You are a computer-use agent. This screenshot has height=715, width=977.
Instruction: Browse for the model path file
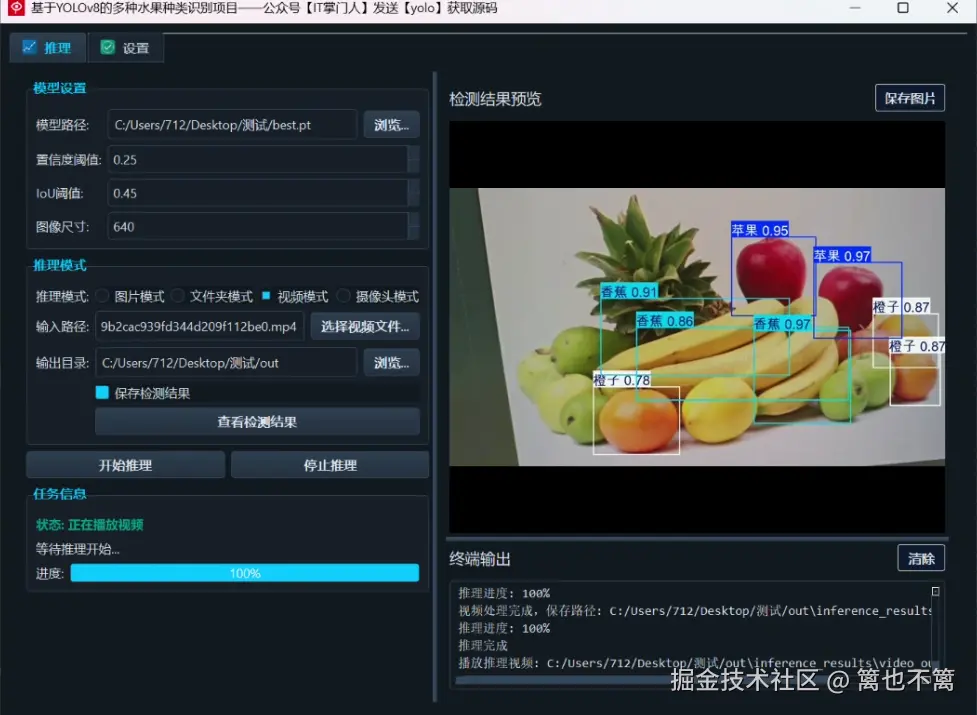[x=391, y=125]
